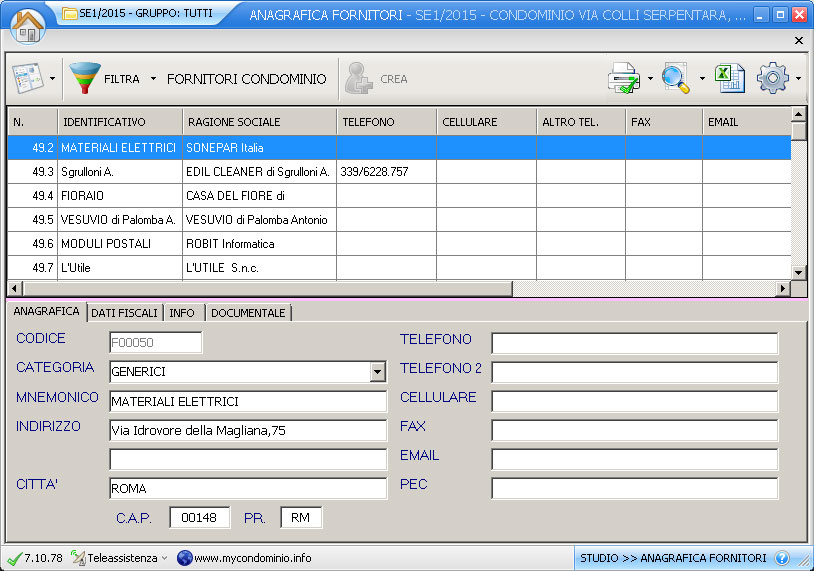Export table with the Excel icon

(729, 78)
